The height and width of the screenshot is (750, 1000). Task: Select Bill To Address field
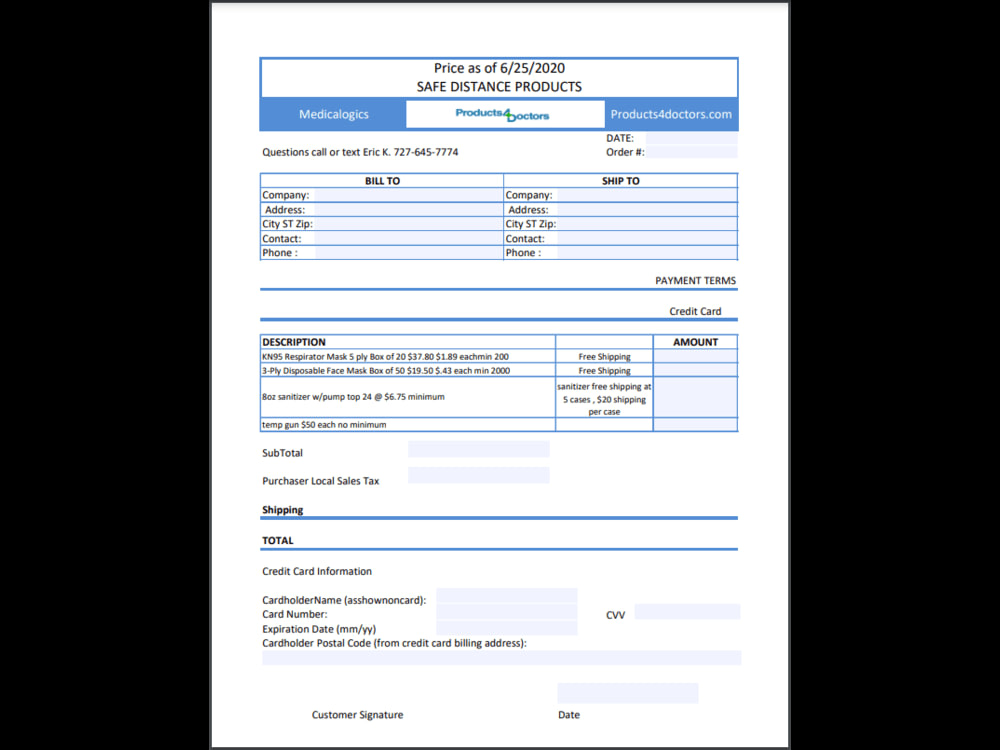[x=408, y=210]
